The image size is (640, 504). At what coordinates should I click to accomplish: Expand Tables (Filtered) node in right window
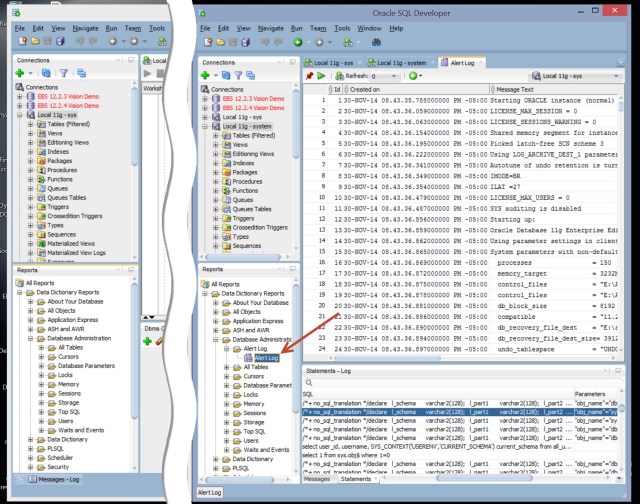click(216, 135)
